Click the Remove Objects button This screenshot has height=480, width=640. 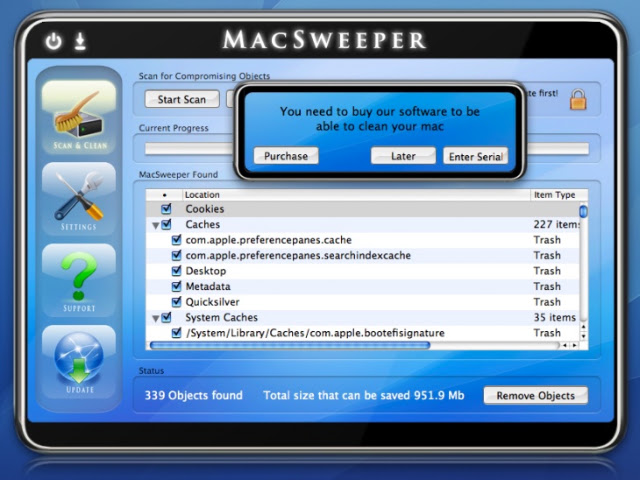point(536,396)
